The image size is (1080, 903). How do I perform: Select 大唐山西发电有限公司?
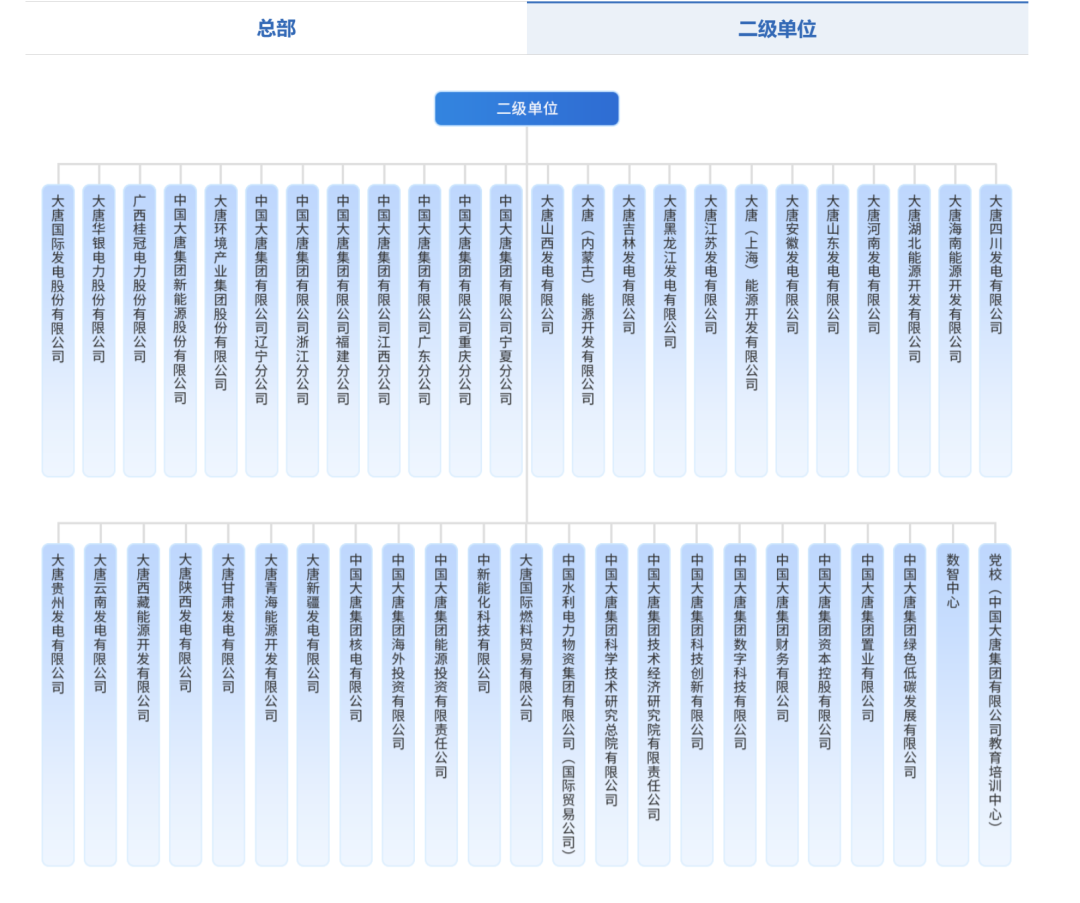[548, 331]
